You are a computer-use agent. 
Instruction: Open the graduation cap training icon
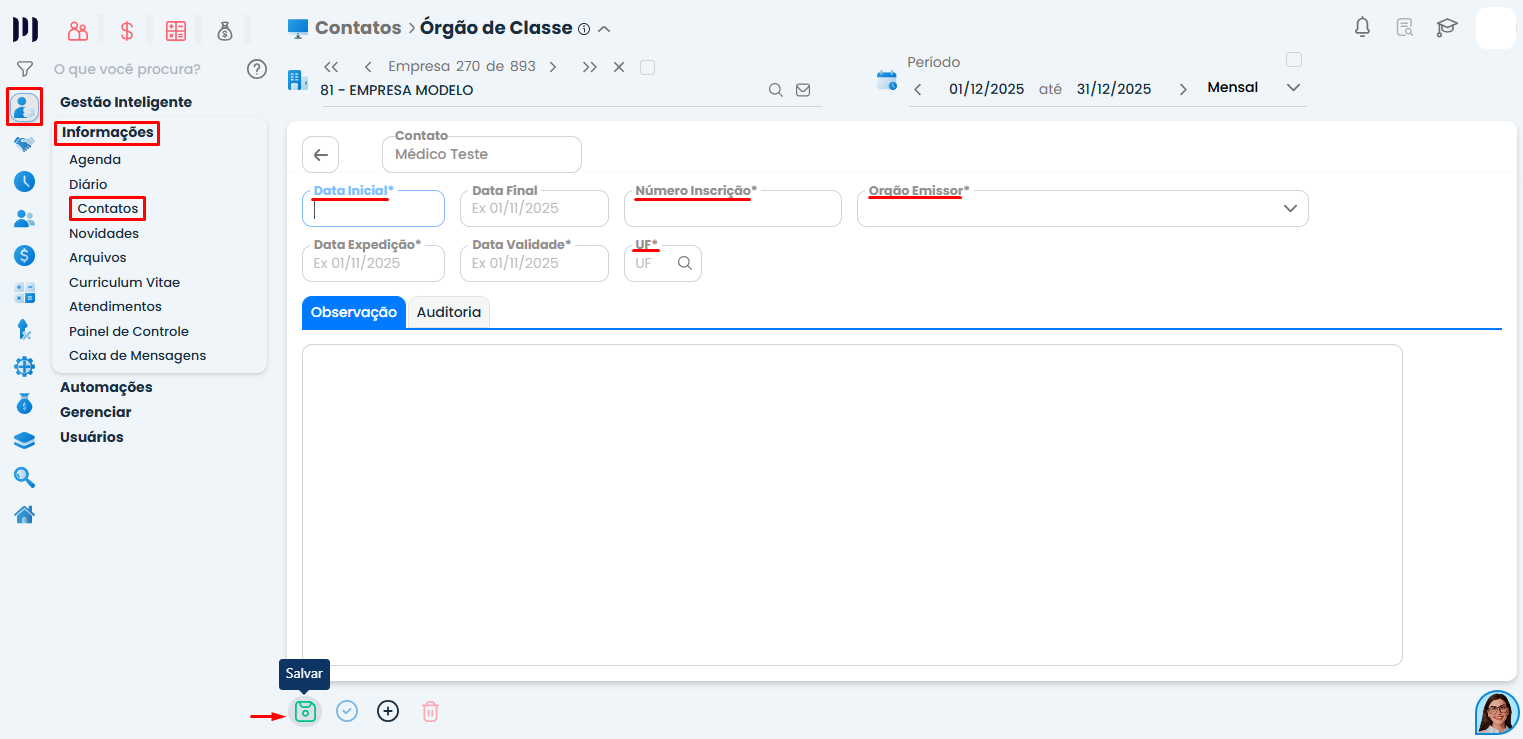pyautogui.click(x=1446, y=27)
